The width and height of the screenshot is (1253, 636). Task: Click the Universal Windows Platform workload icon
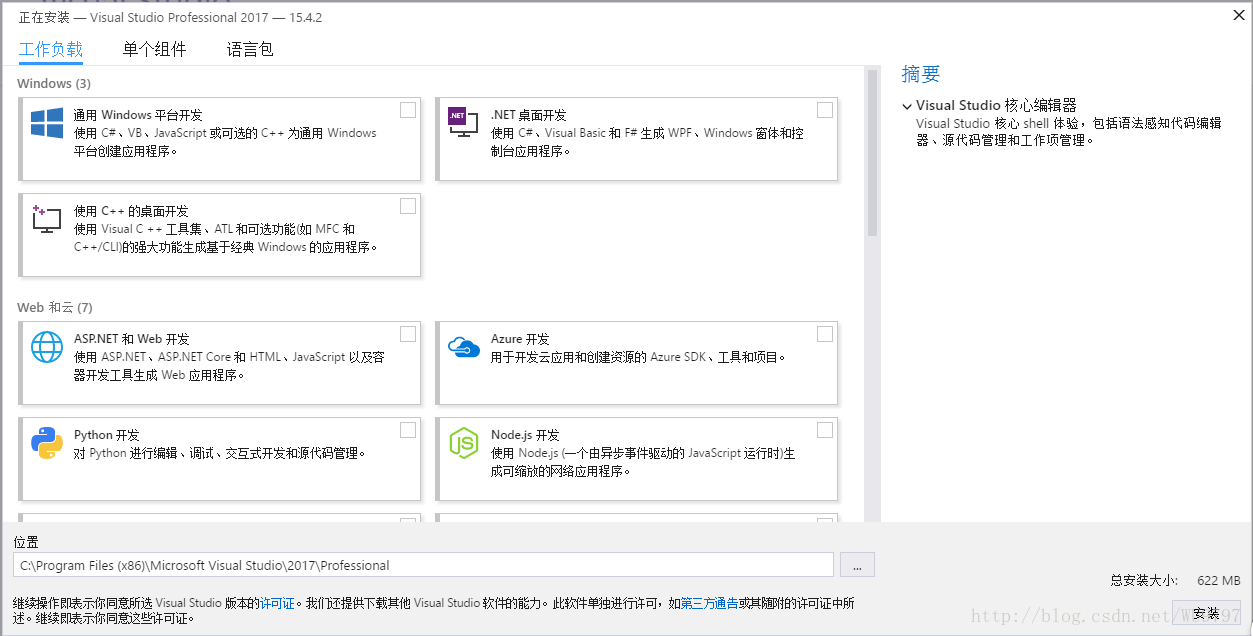click(47, 123)
